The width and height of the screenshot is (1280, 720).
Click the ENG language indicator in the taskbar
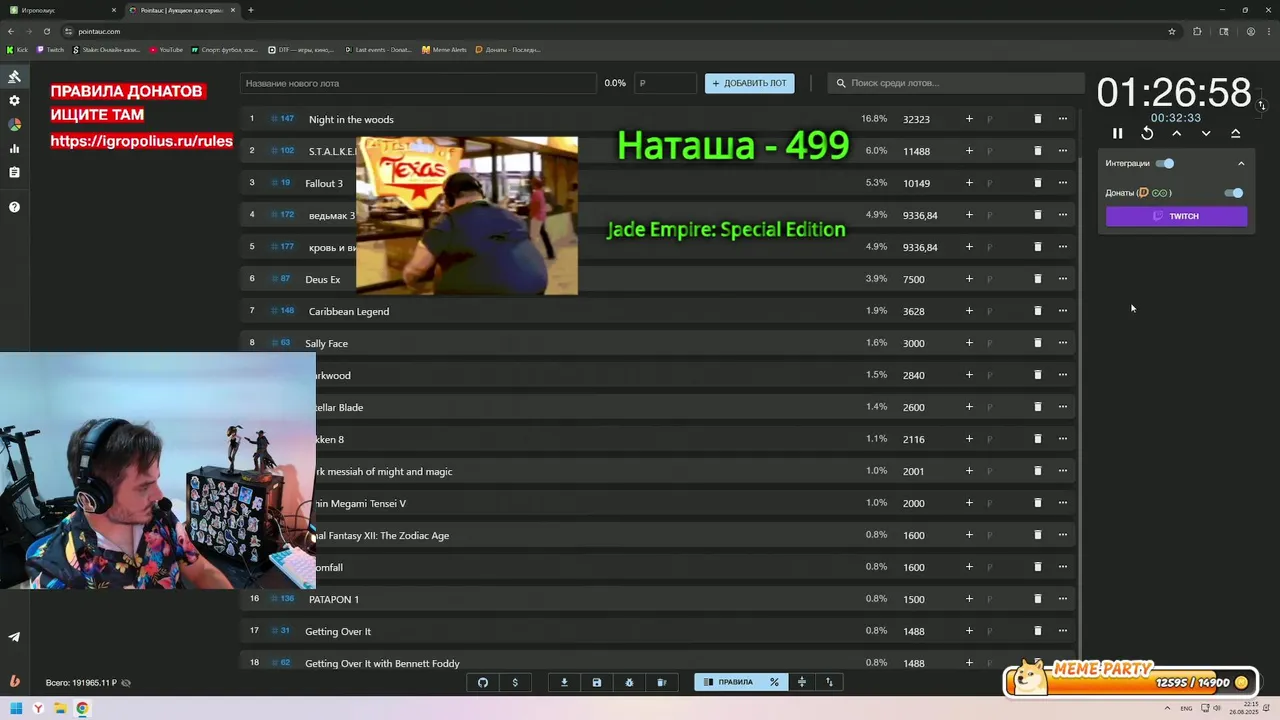point(1186,709)
